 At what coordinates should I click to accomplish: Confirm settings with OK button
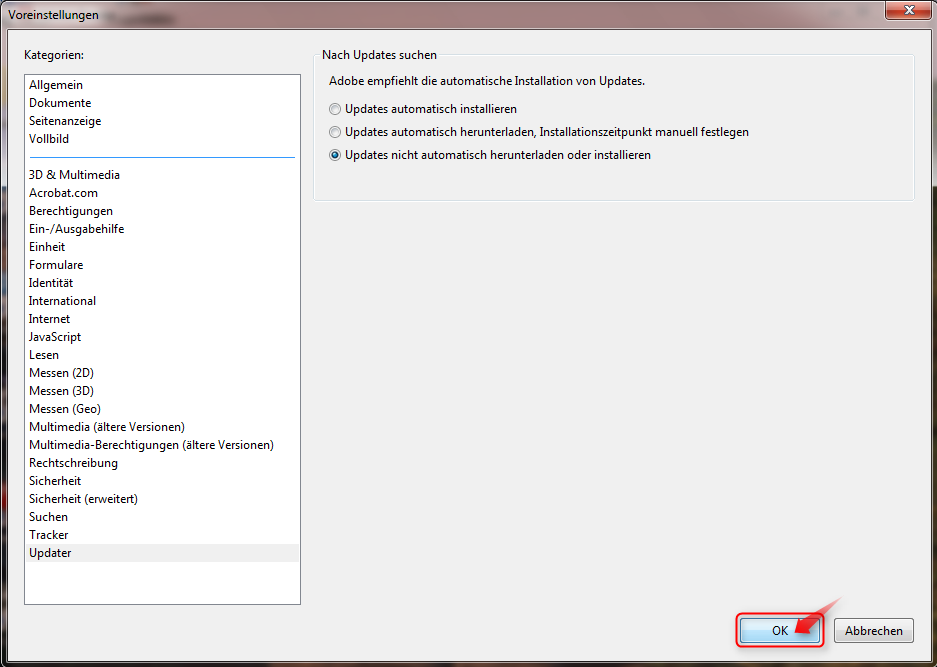click(780, 630)
